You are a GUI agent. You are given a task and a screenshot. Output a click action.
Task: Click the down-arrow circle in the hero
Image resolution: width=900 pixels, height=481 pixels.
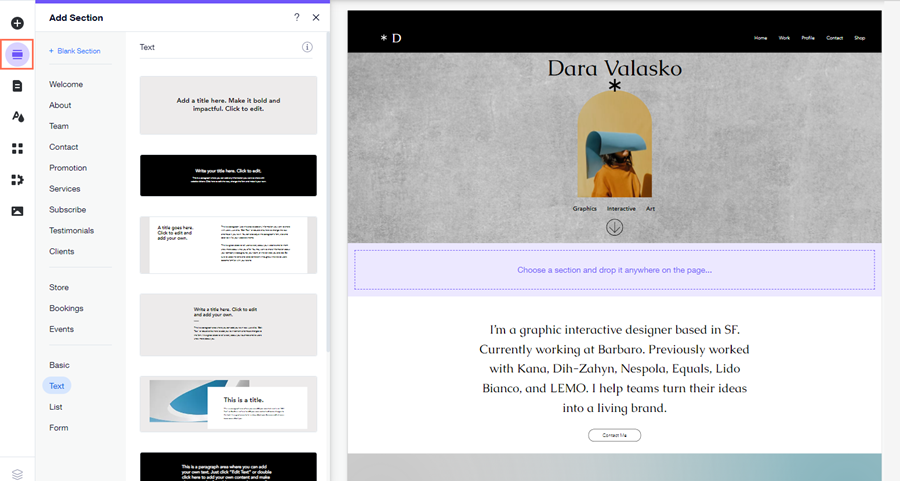click(x=614, y=227)
